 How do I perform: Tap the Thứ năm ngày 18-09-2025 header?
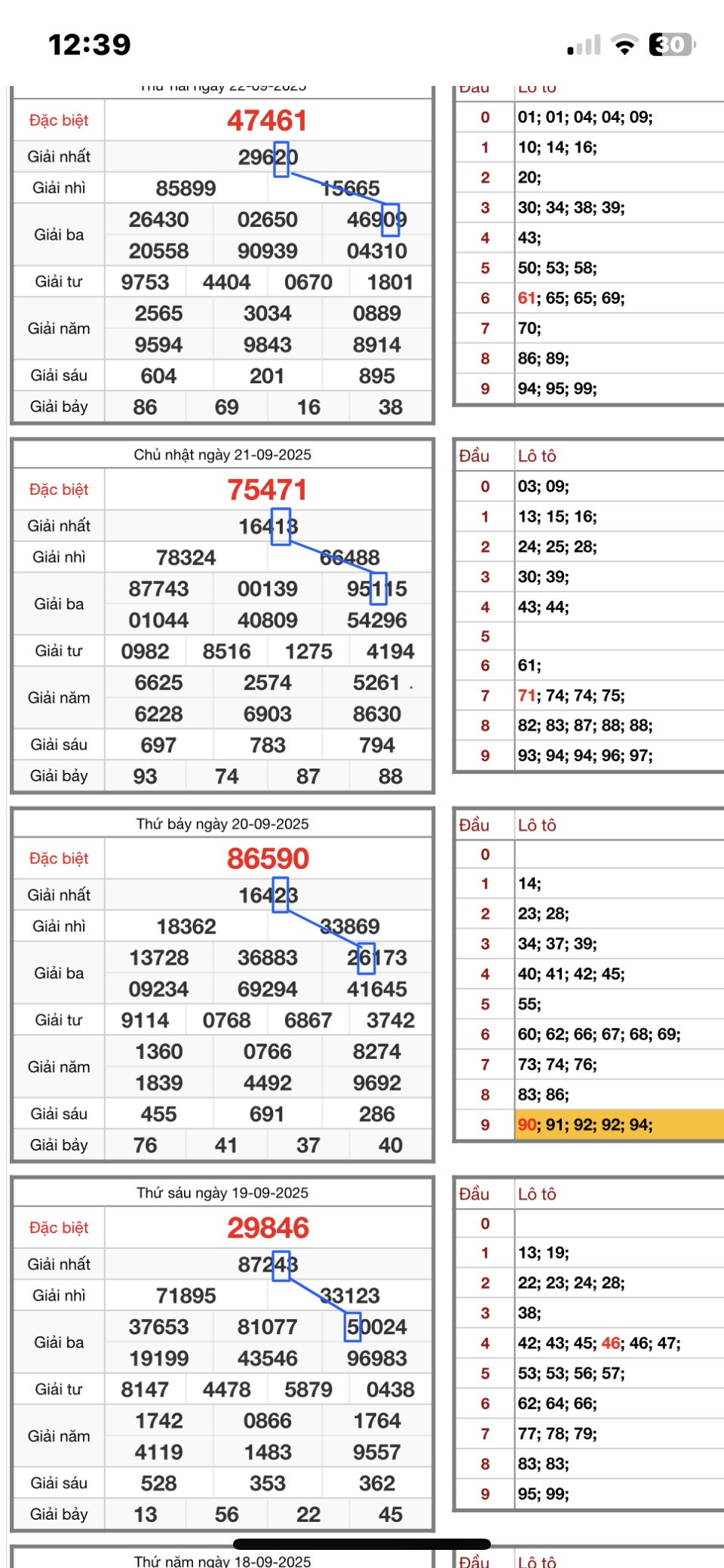coord(222,1560)
